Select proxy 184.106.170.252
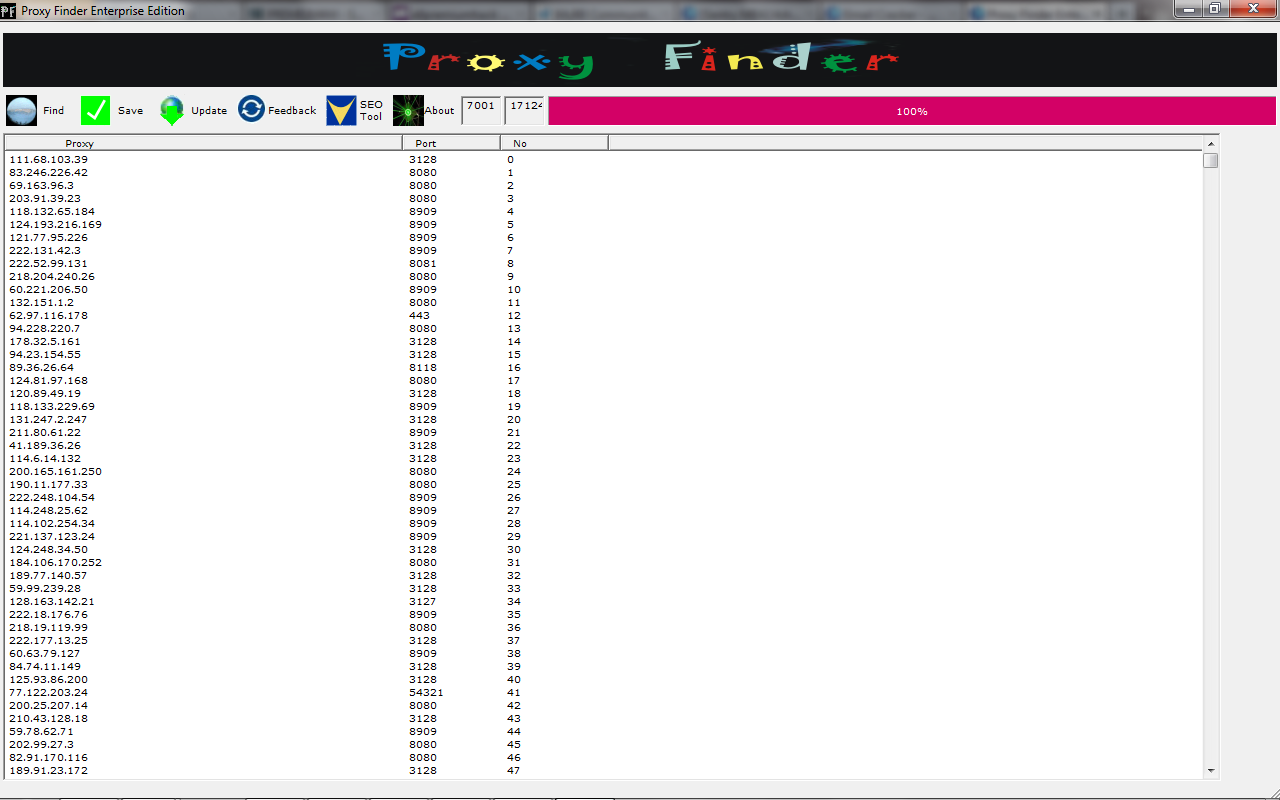 56,562
